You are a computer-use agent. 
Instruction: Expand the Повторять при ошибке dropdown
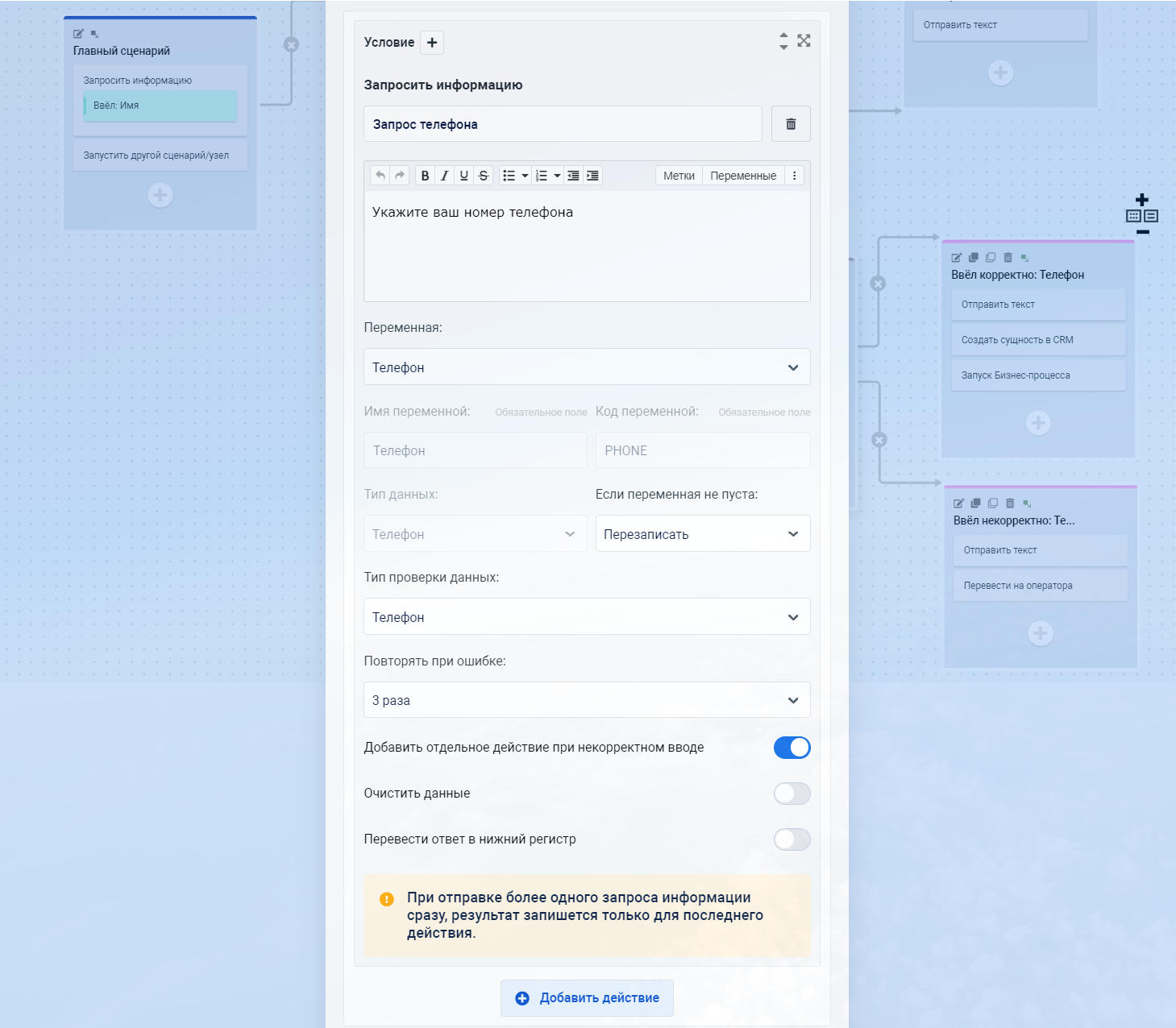click(587, 700)
